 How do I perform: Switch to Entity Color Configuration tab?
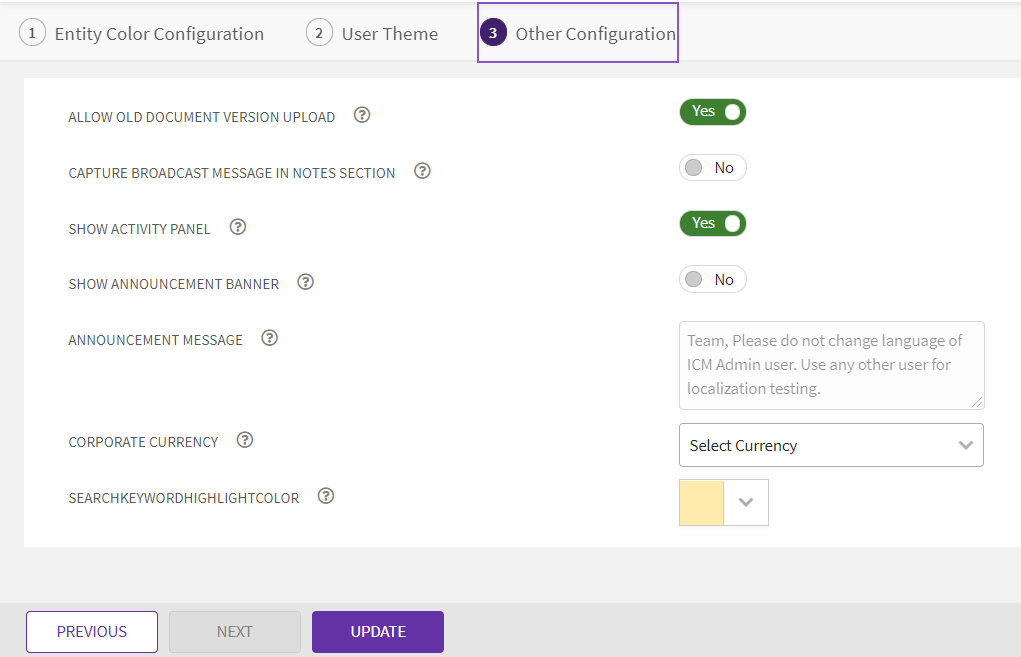(142, 34)
